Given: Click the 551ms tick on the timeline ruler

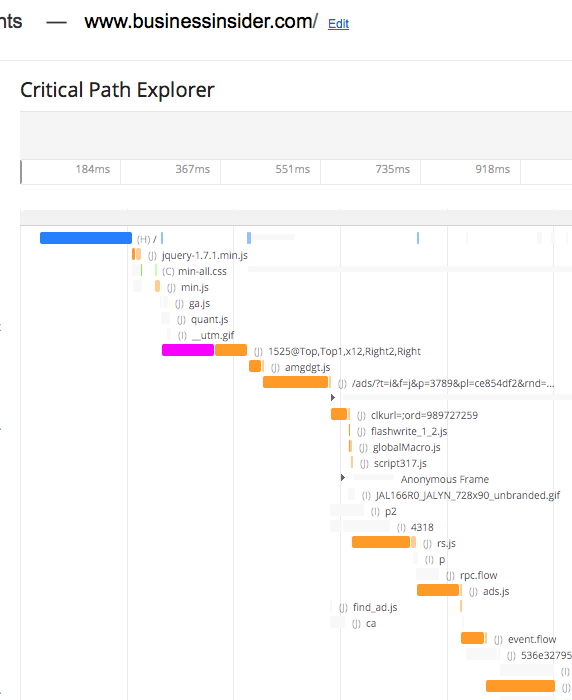Looking at the screenshot, I should 292,169.
